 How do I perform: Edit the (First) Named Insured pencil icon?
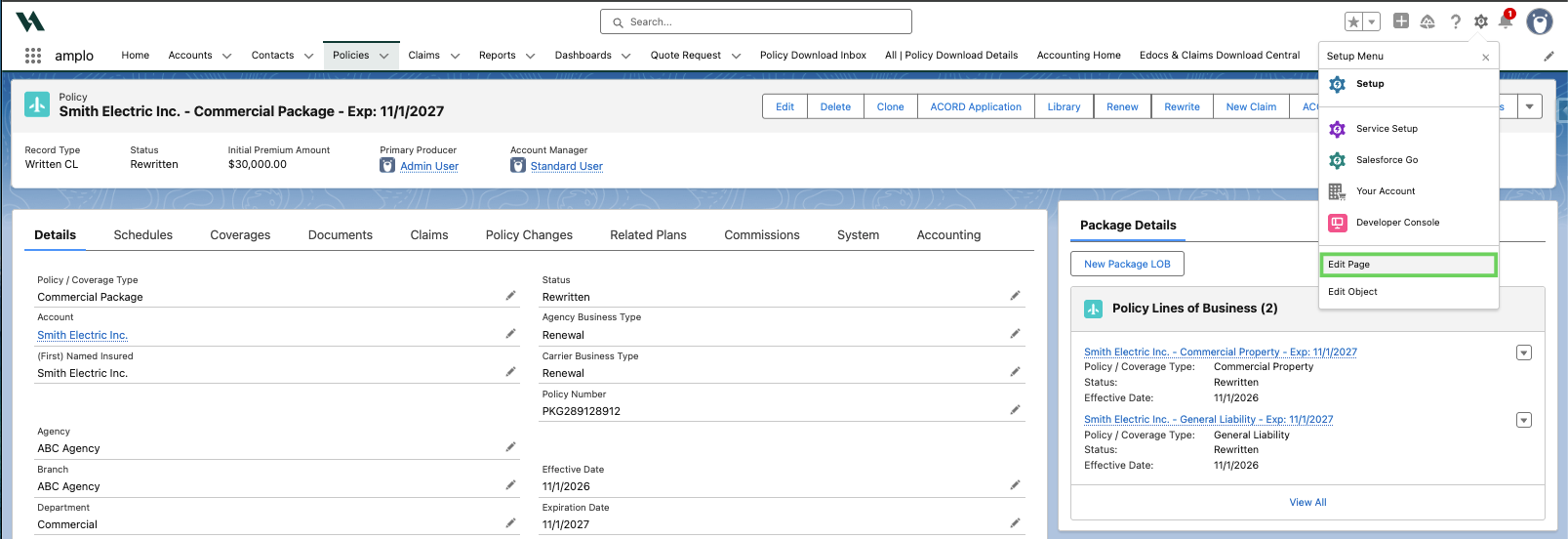(x=510, y=371)
